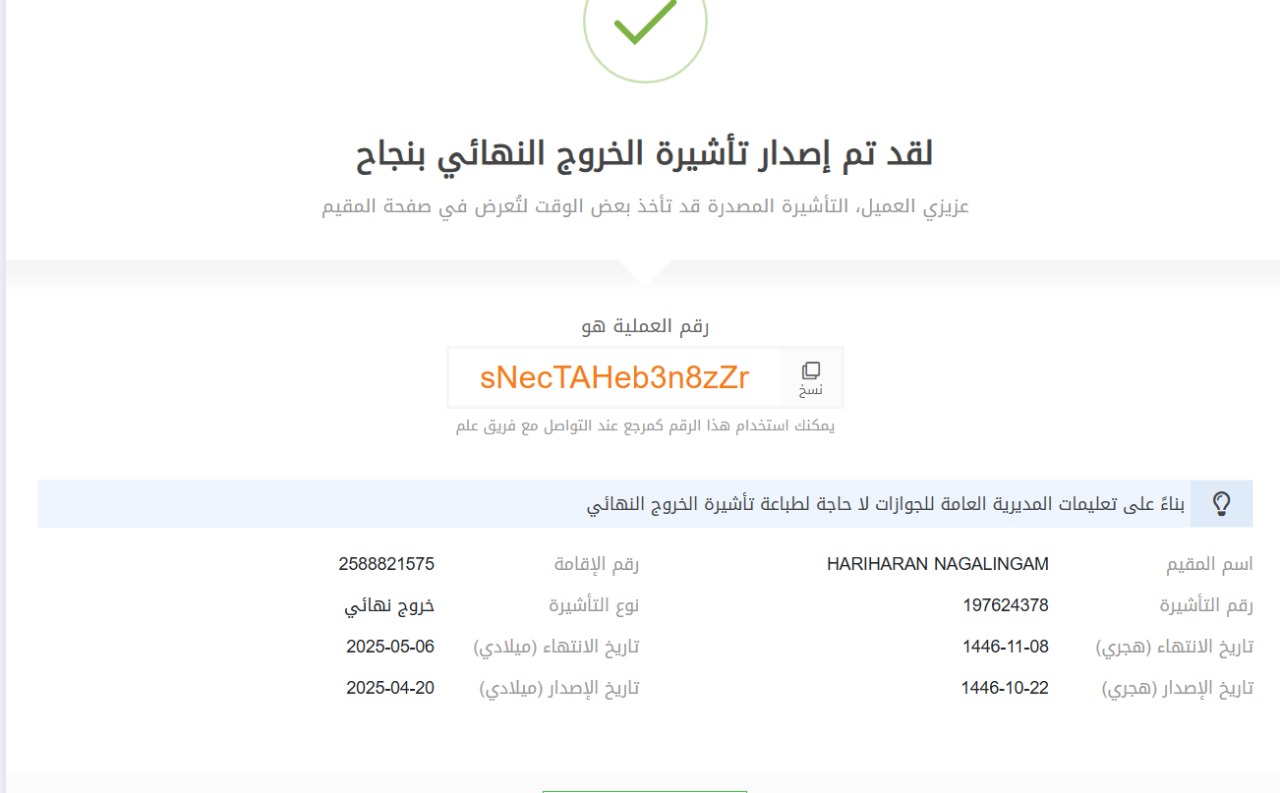The height and width of the screenshot is (793, 1280).
Task: Select the transaction number sNecTAHeb3n8zZr
Action: tap(614, 378)
